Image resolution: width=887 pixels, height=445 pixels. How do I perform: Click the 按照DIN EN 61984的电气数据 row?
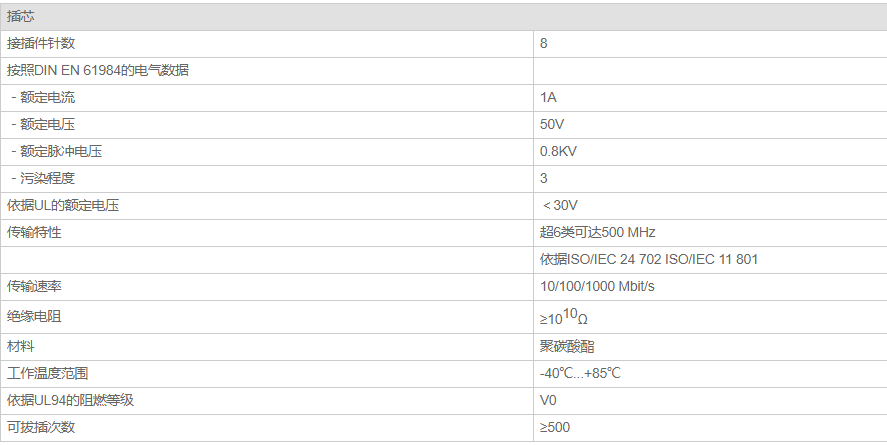coord(98,70)
